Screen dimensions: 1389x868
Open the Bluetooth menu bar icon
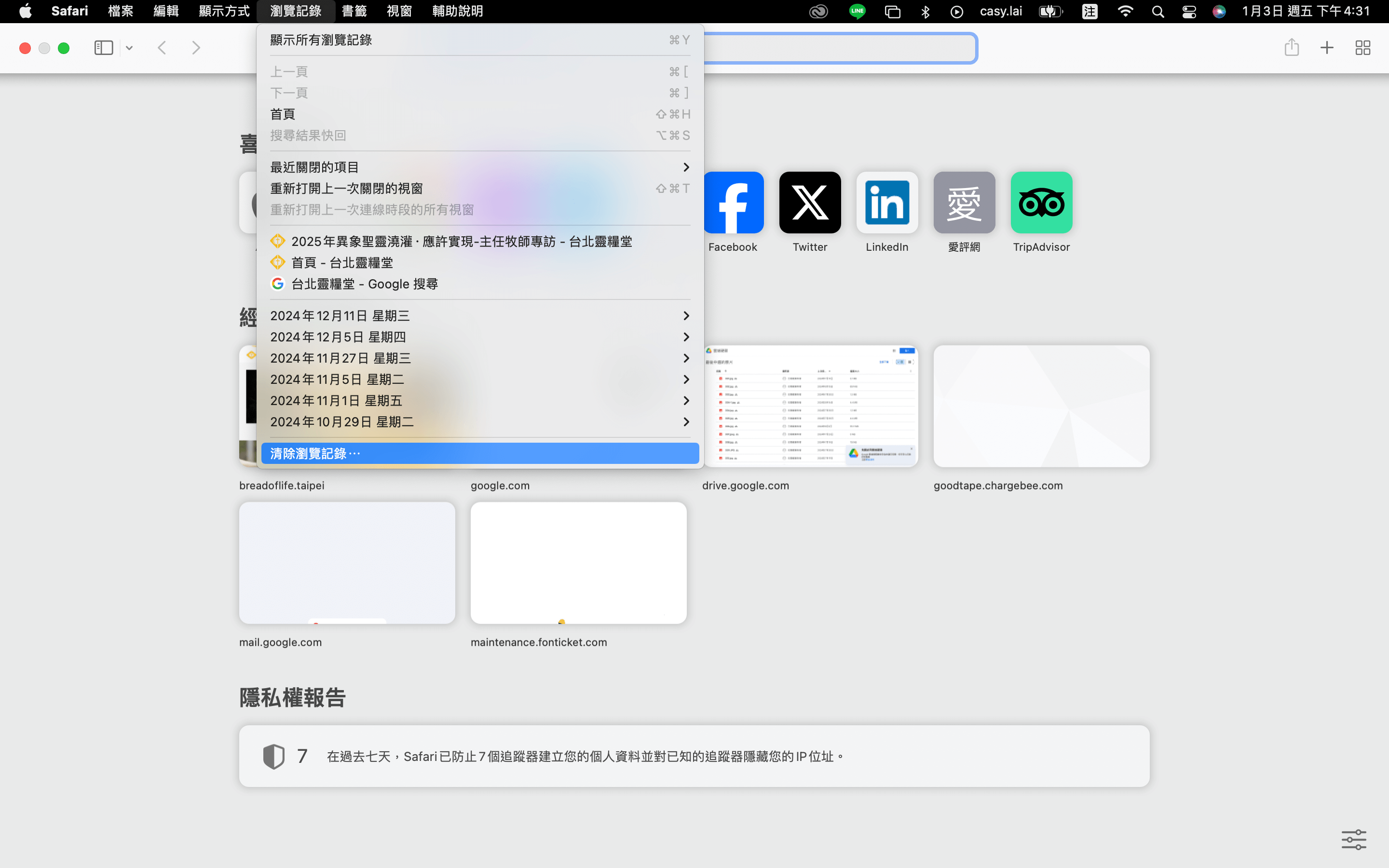click(x=925, y=12)
